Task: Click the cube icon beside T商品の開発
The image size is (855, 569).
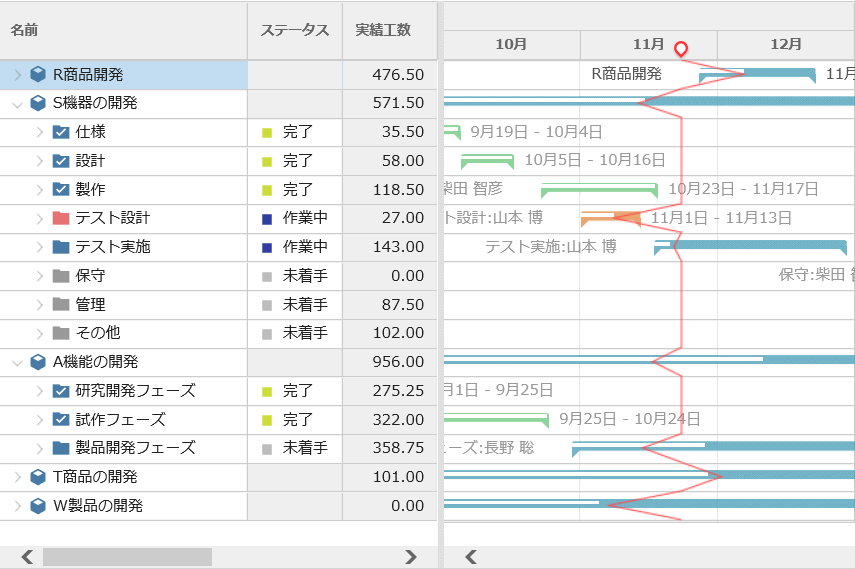Action: [x=38, y=477]
